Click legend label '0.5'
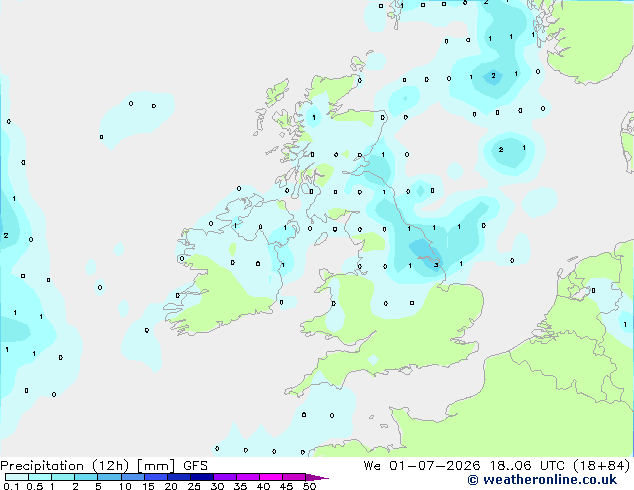Screen dimensions: 634x490 click(35, 486)
